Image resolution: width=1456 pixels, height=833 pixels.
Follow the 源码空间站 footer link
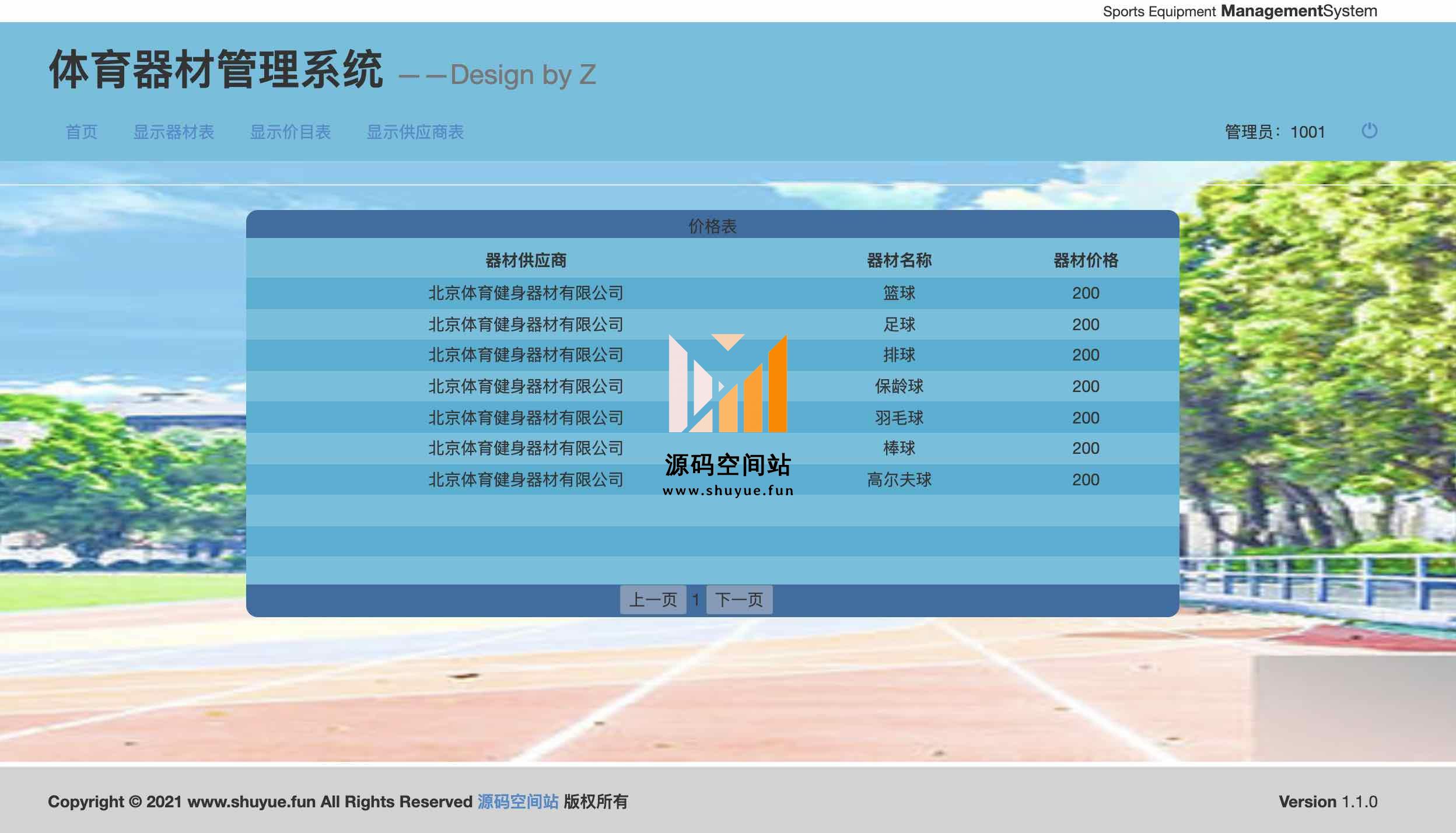pos(518,801)
